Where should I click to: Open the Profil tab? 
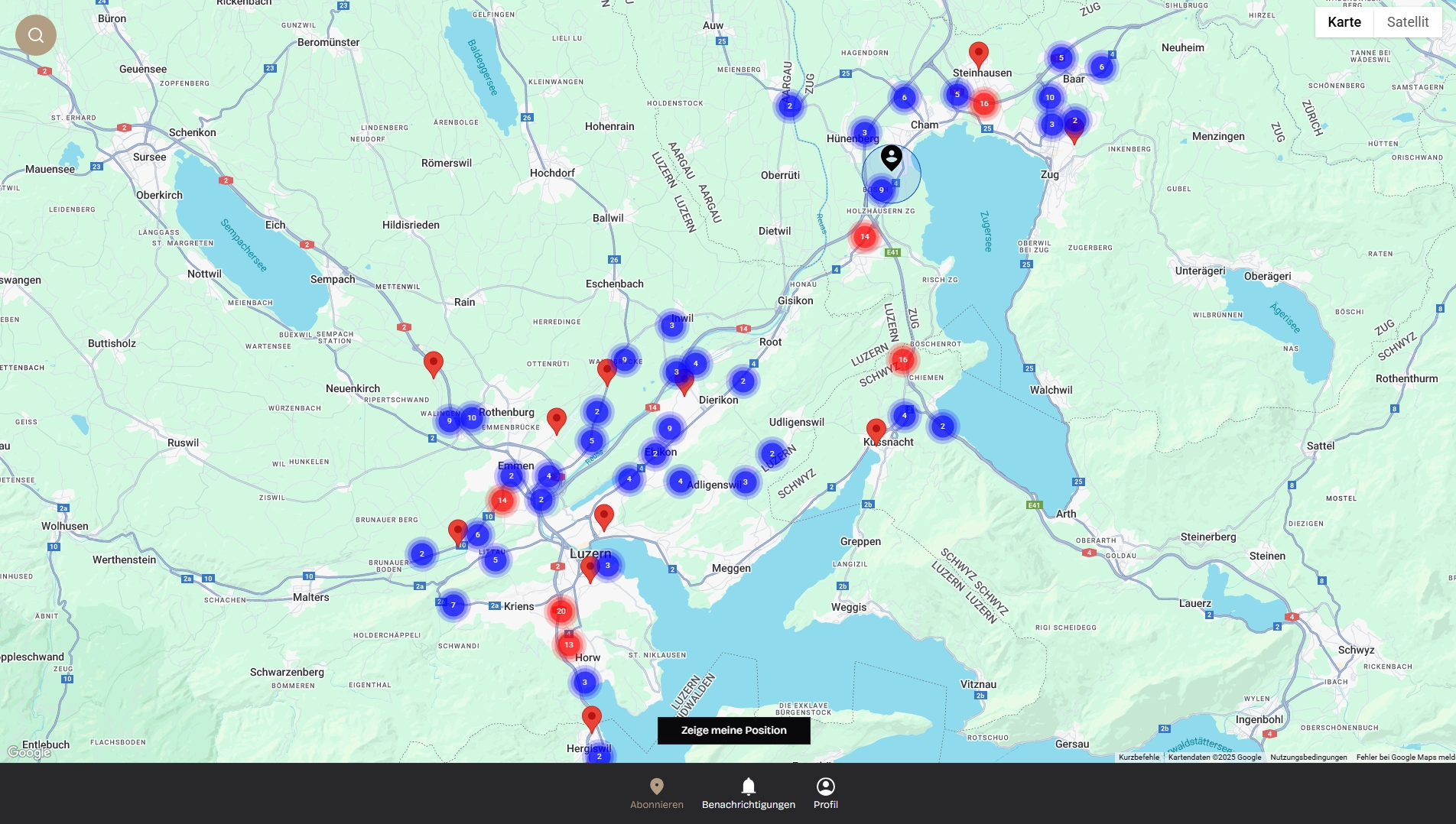click(x=826, y=793)
